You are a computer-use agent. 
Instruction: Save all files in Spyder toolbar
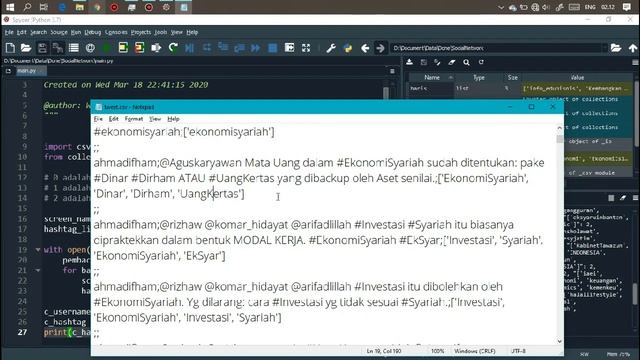[x=58, y=48]
